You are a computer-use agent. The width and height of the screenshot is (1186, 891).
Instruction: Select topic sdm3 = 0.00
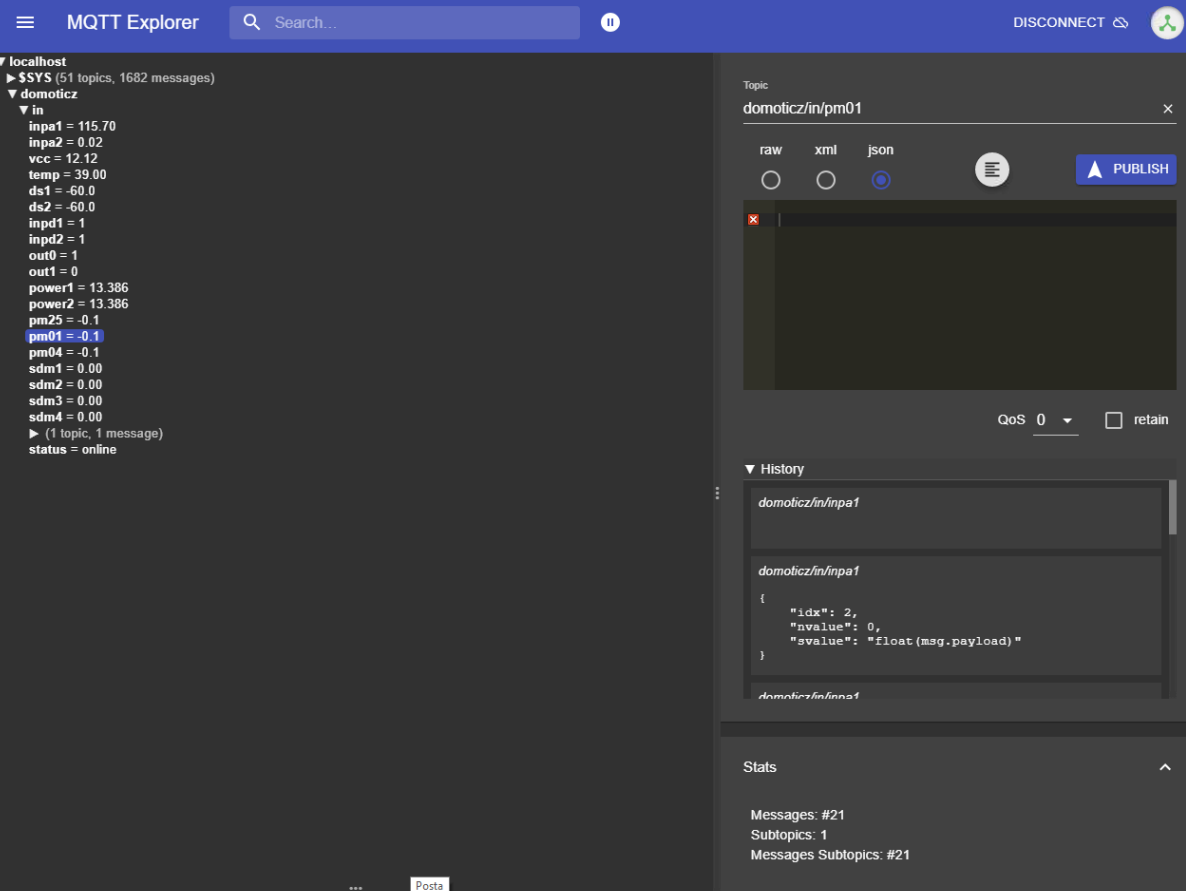[x=65, y=401]
